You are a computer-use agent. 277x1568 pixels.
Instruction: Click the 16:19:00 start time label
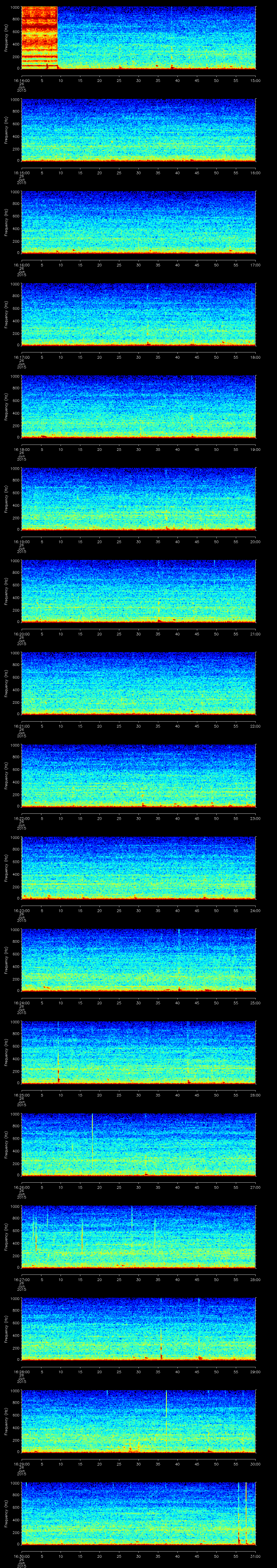pos(21,542)
